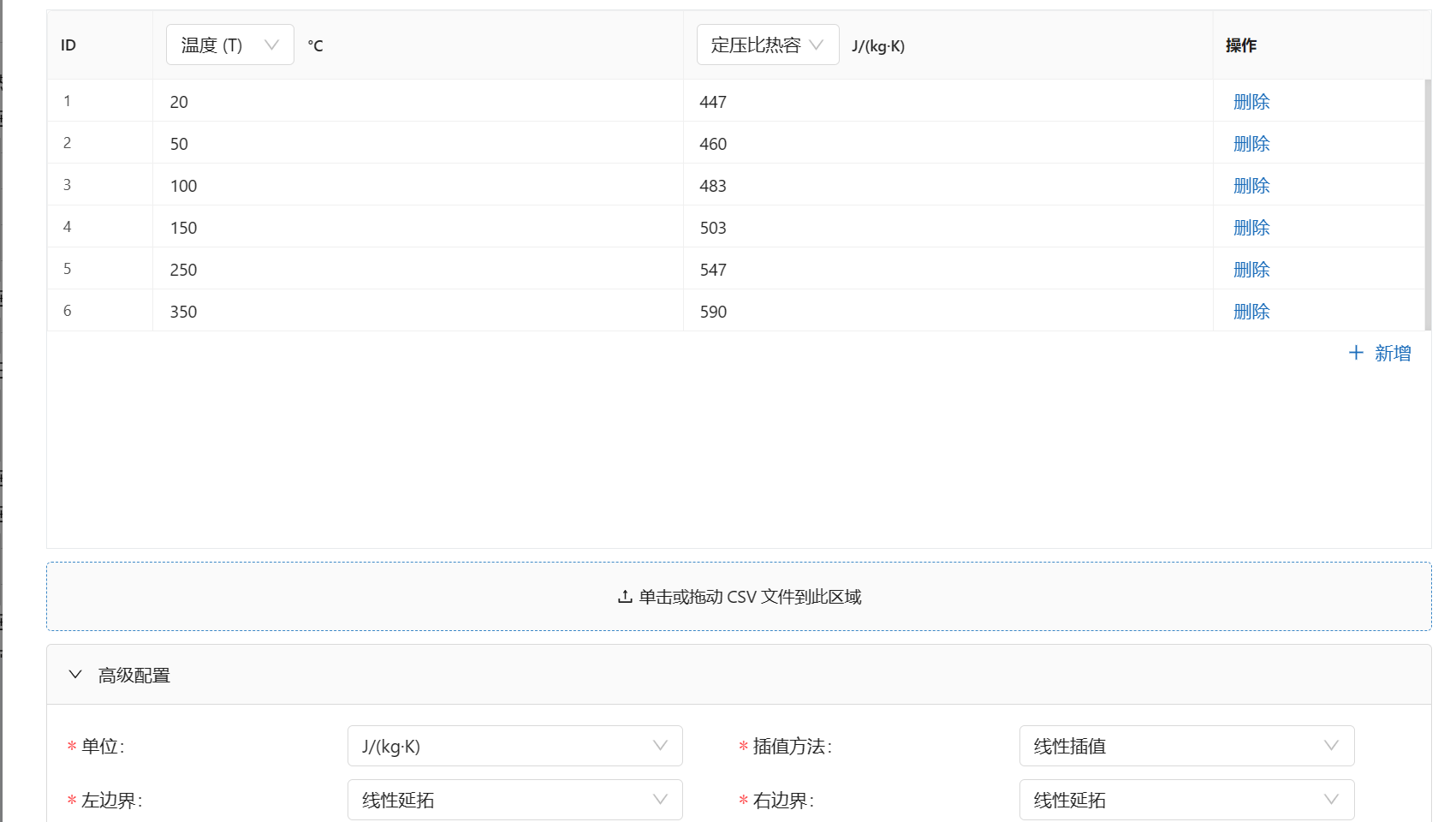Open the 定压比热容 column dropdown

coord(768,45)
